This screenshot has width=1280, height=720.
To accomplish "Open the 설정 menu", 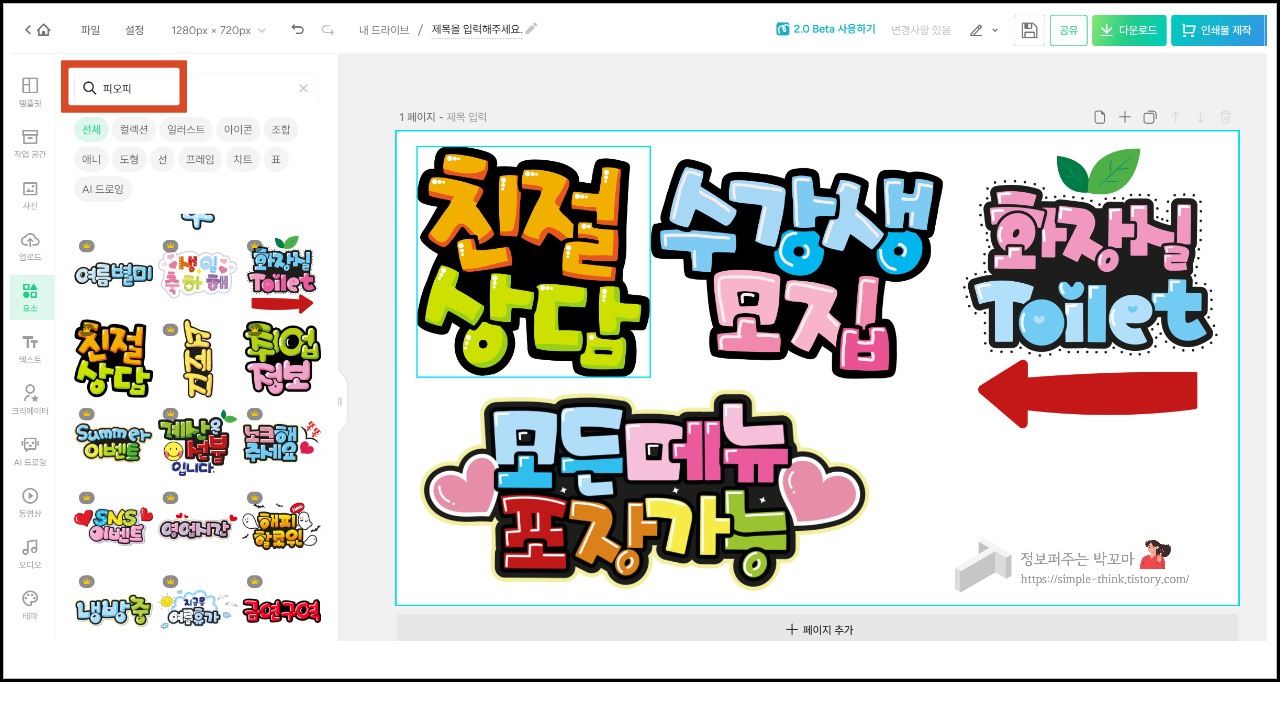I will tap(134, 30).
